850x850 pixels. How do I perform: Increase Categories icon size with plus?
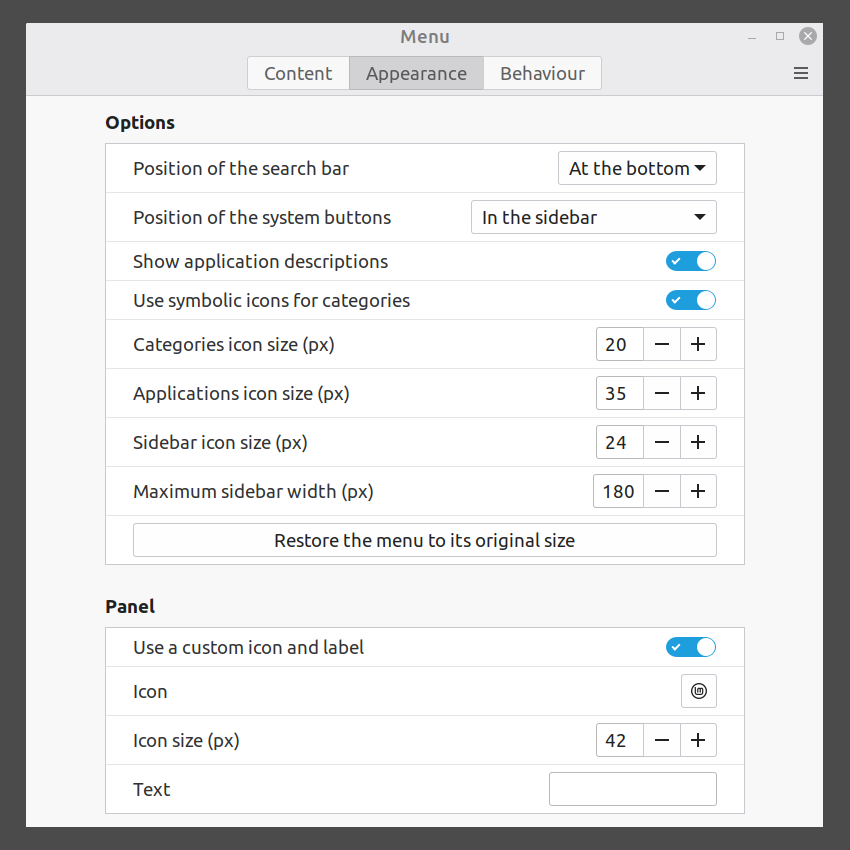698,344
